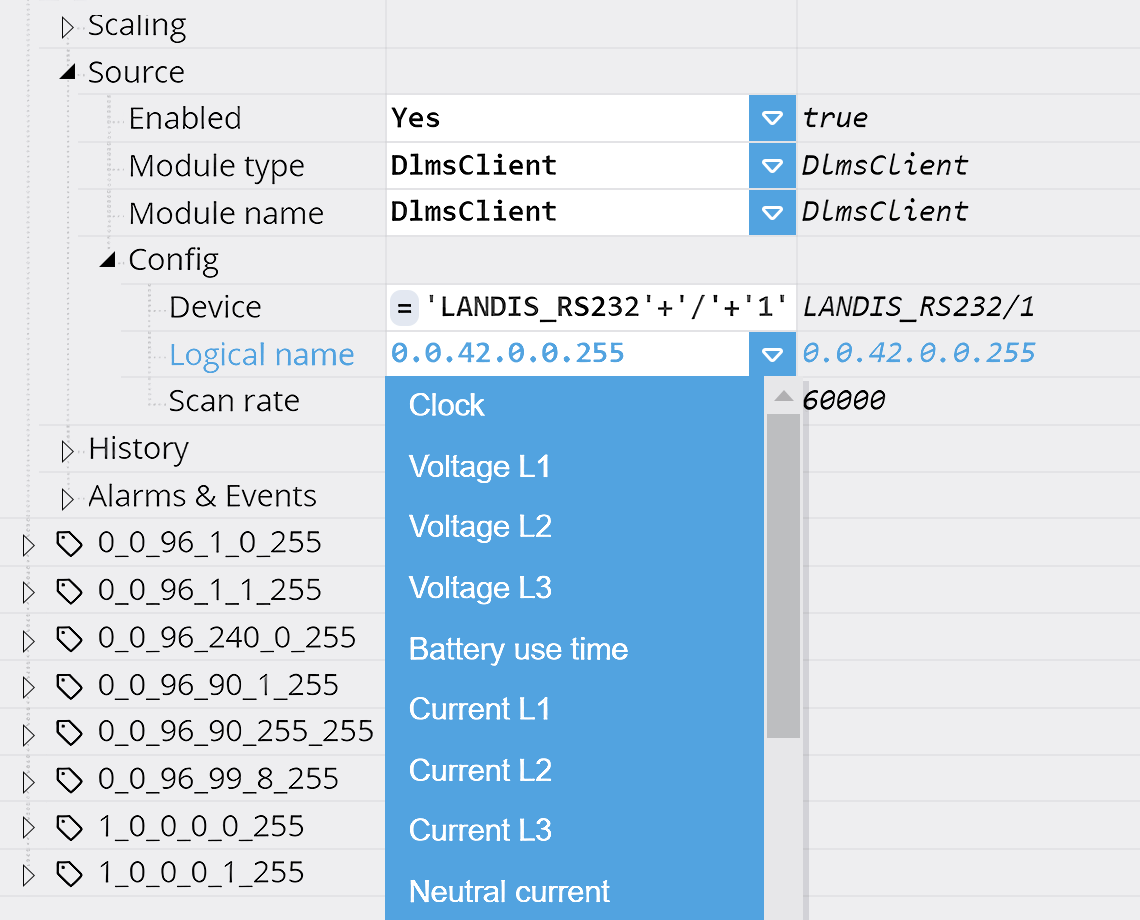This screenshot has width=1140, height=920.
Task: Click the tag icon beside 0_0_96_240_0_255
Action: 68,638
